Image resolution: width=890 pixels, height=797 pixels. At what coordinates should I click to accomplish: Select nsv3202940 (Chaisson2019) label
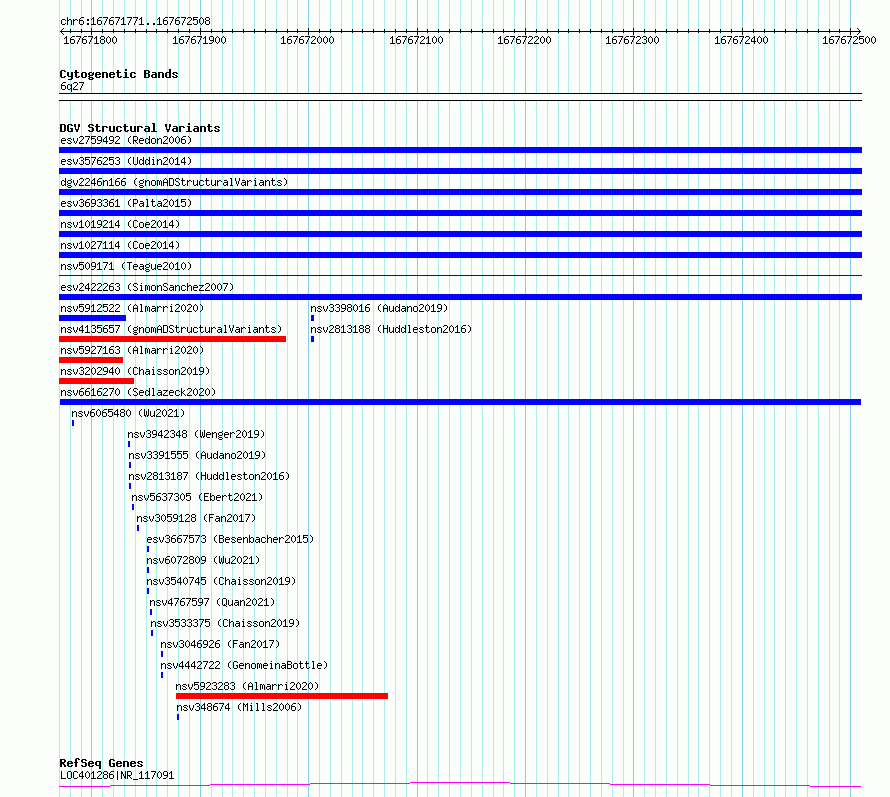coord(135,371)
